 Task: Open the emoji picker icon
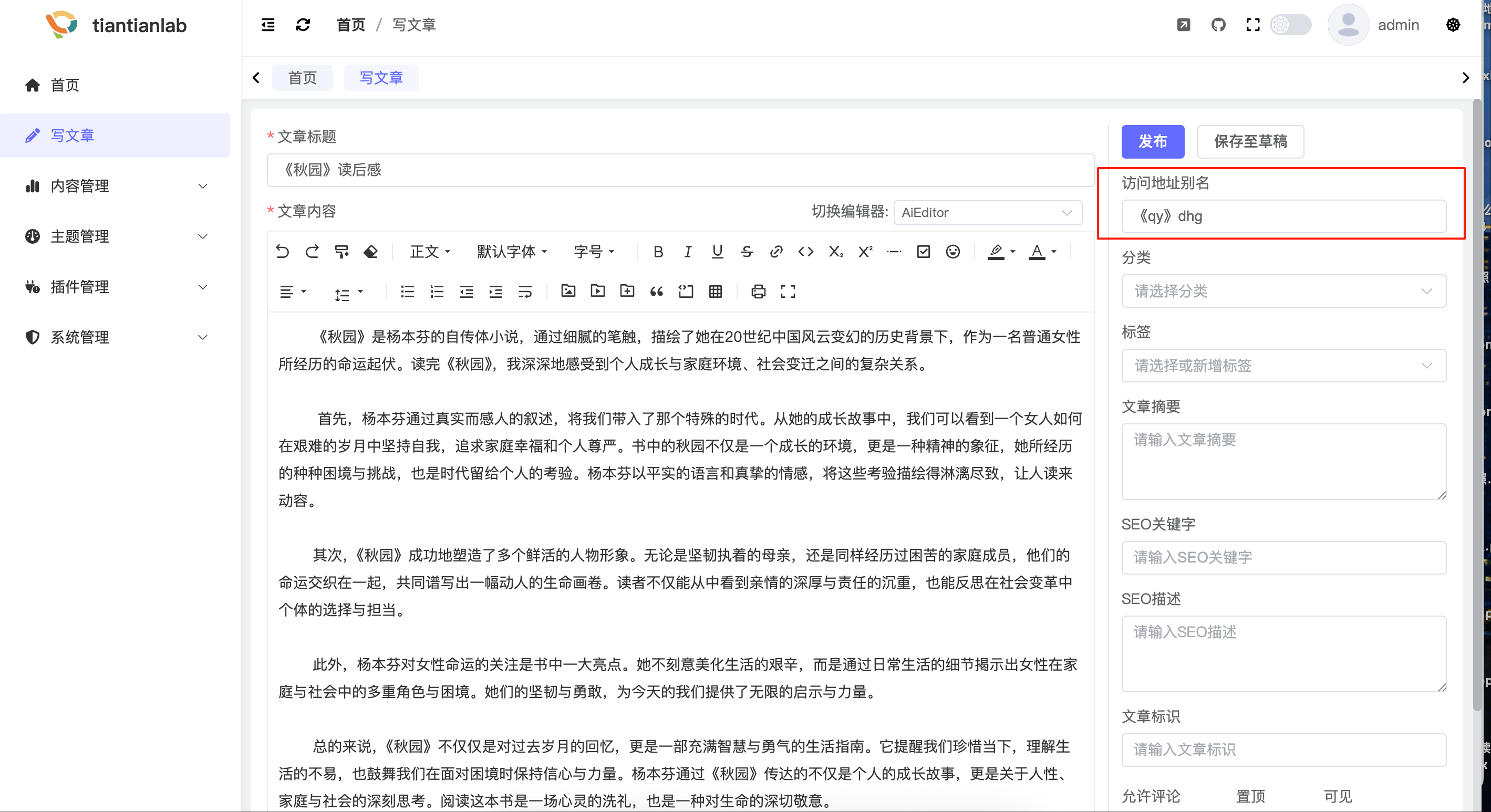click(952, 252)
